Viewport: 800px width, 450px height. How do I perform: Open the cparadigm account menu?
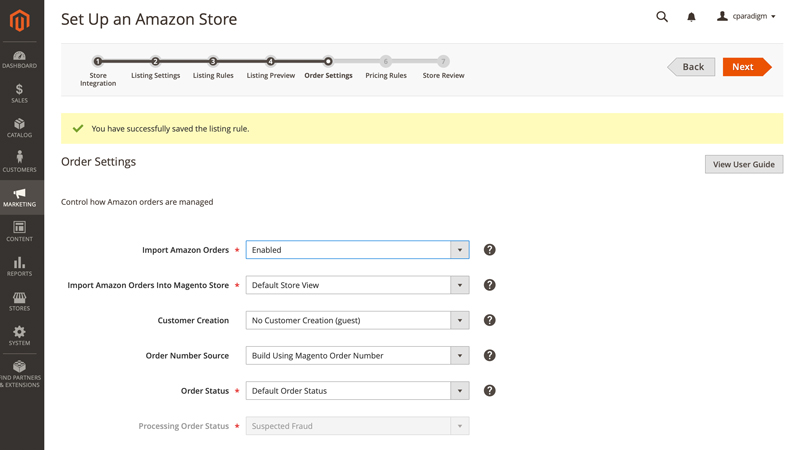tap(746, 16)
